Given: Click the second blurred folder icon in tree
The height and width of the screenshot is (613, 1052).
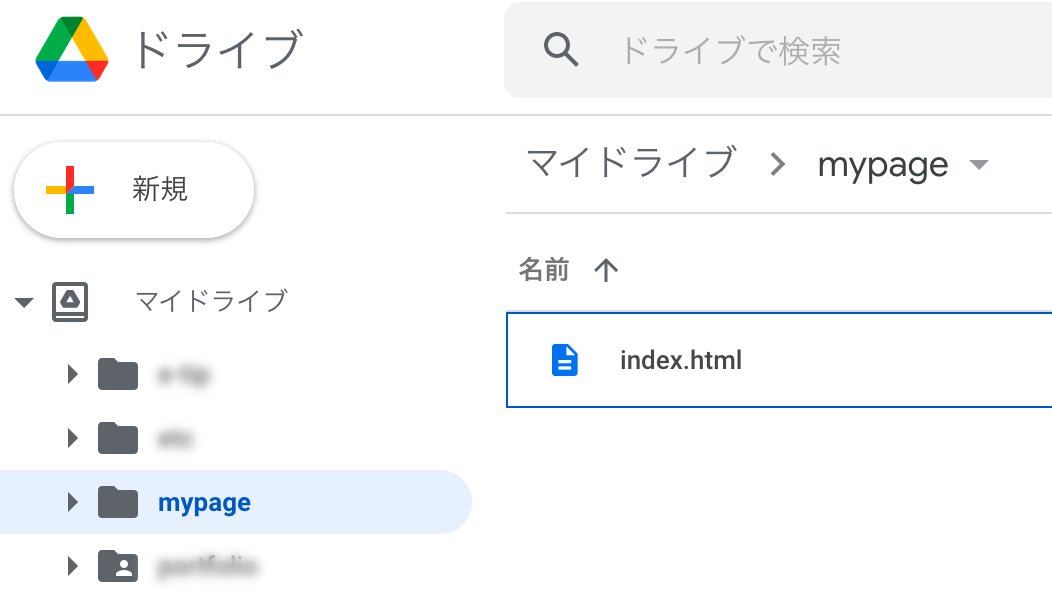Looking at the screenshot, I should tap(118, 437).
